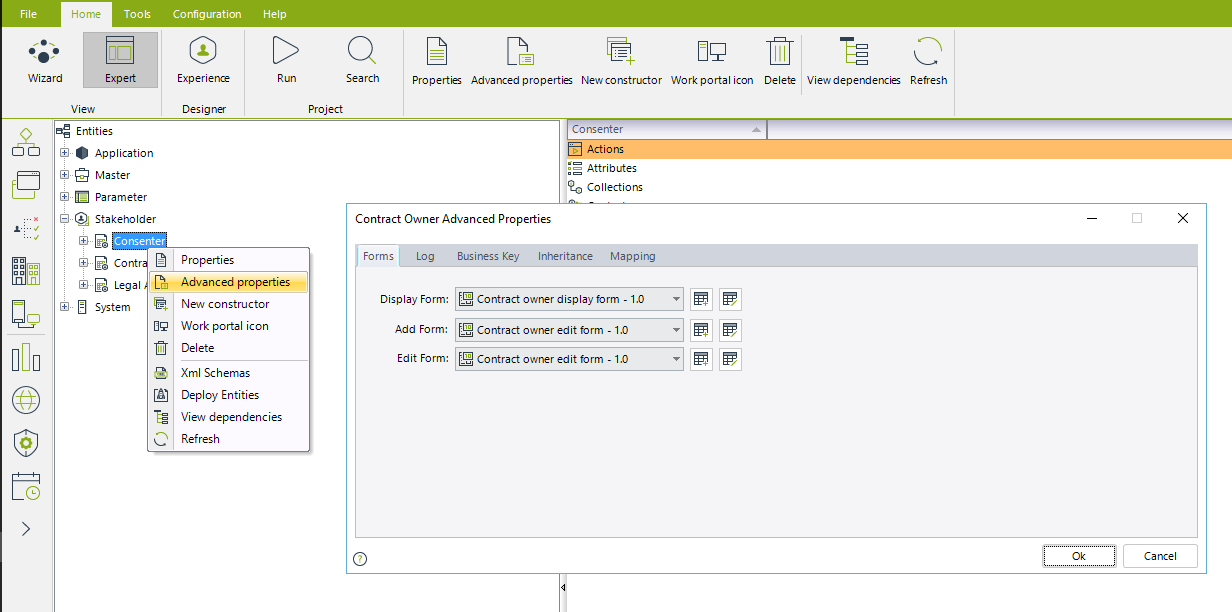This screenshot has width=1232, height=612.
Task: Click Work portal icon in the ribbon
Action: 712,61
